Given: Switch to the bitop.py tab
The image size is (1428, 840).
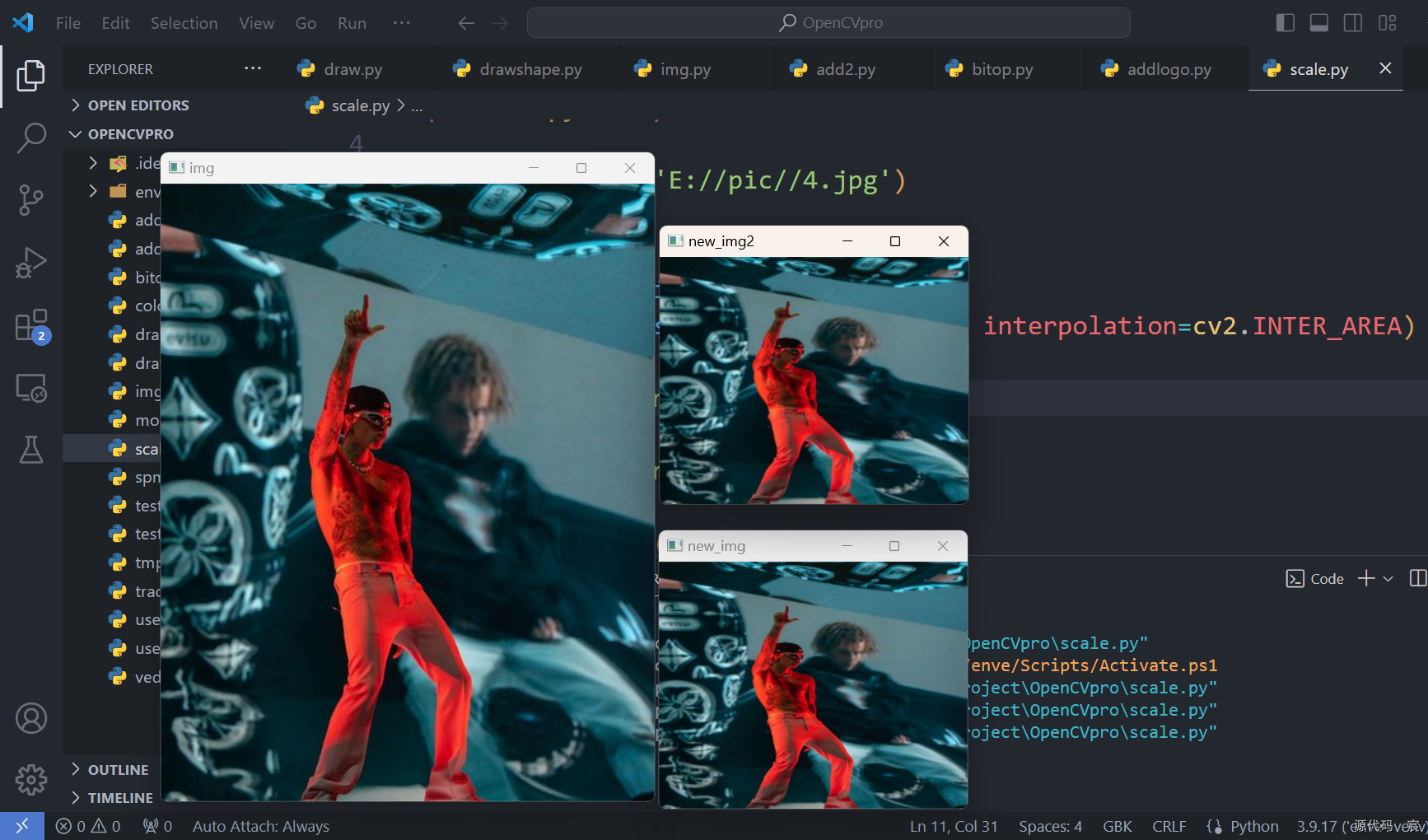Looking at the screenshot, I should click(1007, 69).
